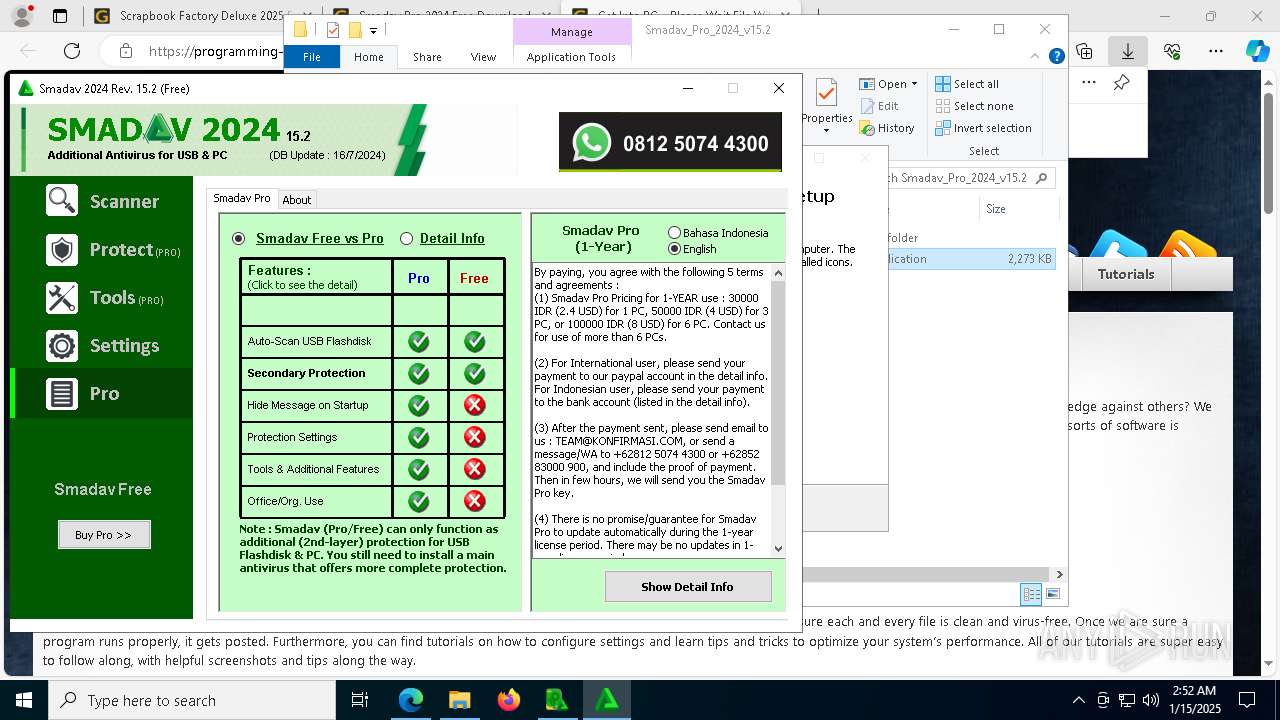Click the Tools & Additional Features row
The height and width of the screenshot is (720, 1280).
pyautogui.click(x=316, y=469)
